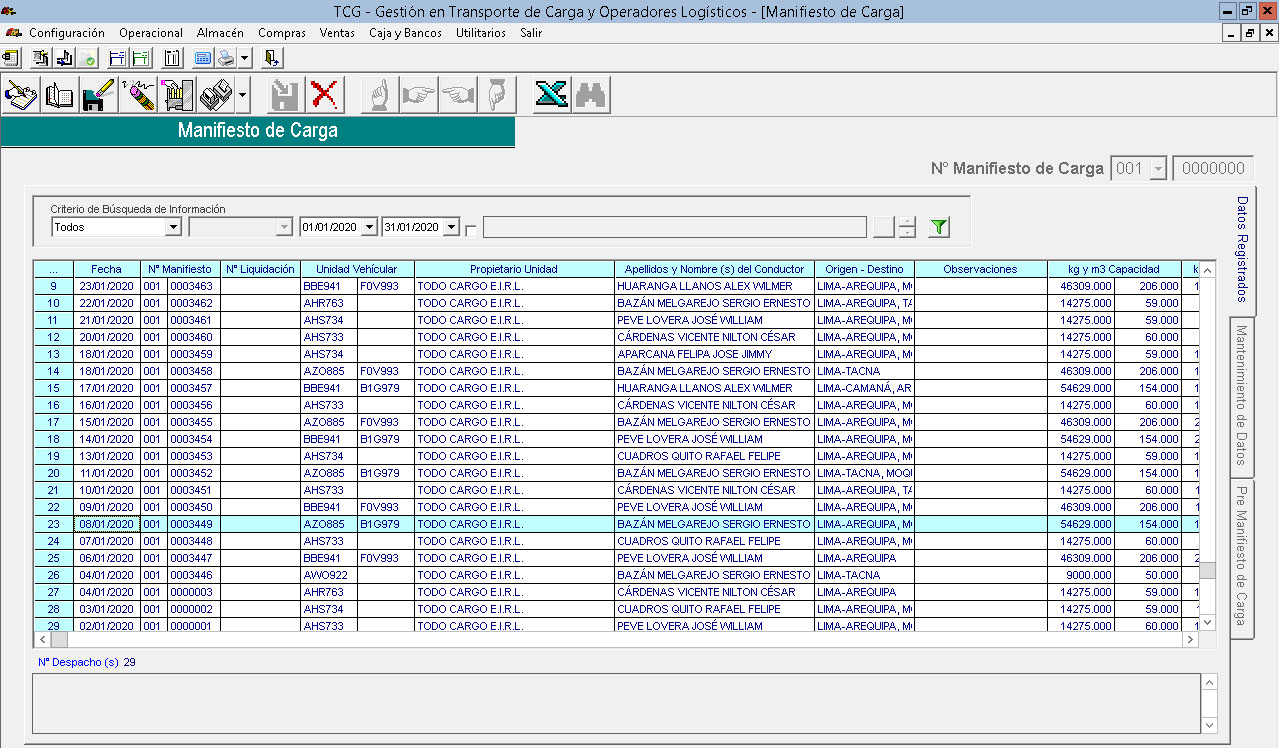1279x748 pixels.
Task: Toggle the checkbox beside the date range
Action: pos(471,229)
